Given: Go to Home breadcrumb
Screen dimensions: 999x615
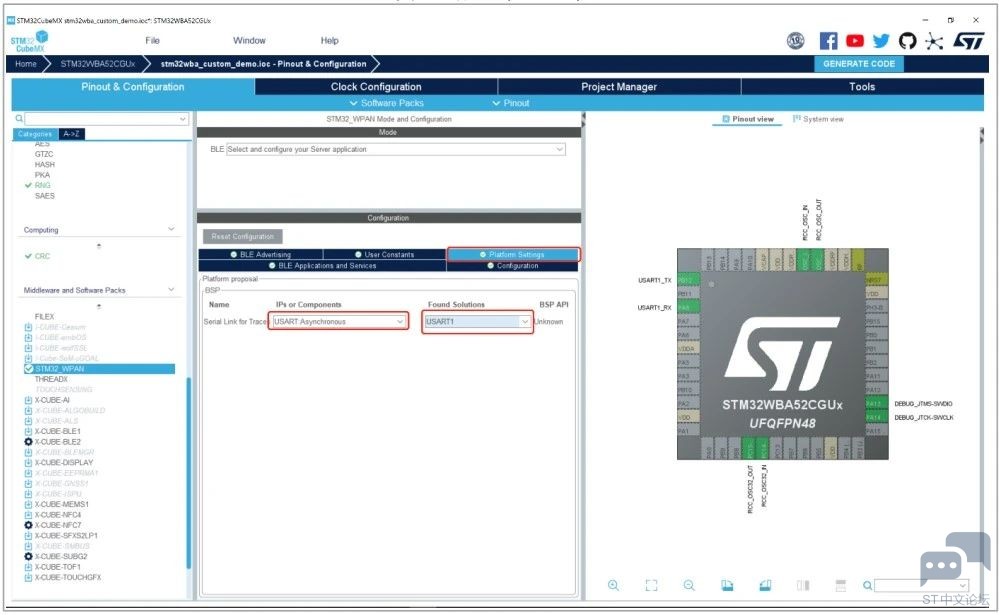Looking at the screenshot, I should pos(26,64).
